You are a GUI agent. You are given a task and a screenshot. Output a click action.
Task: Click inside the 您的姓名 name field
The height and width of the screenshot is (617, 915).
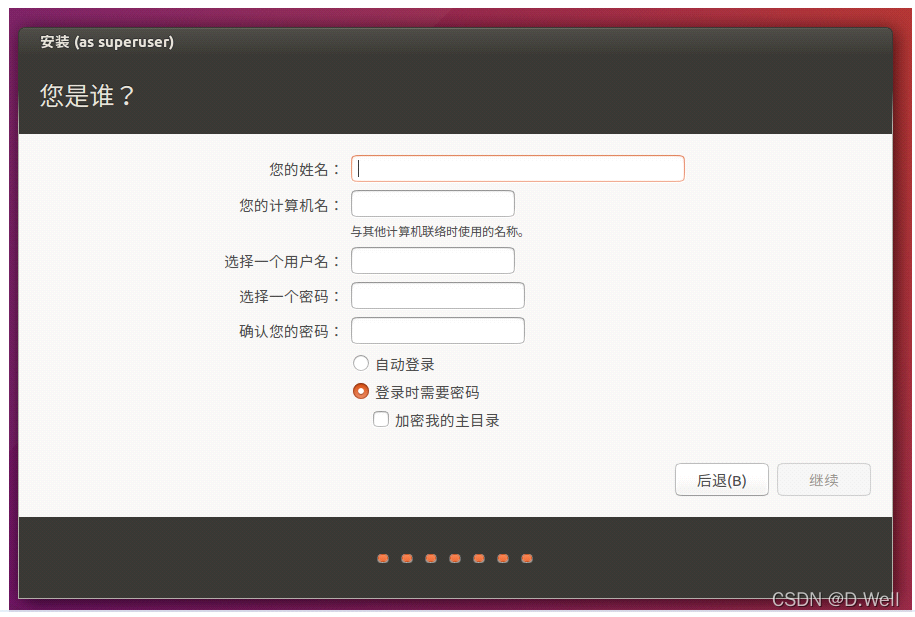pos(516,168)
